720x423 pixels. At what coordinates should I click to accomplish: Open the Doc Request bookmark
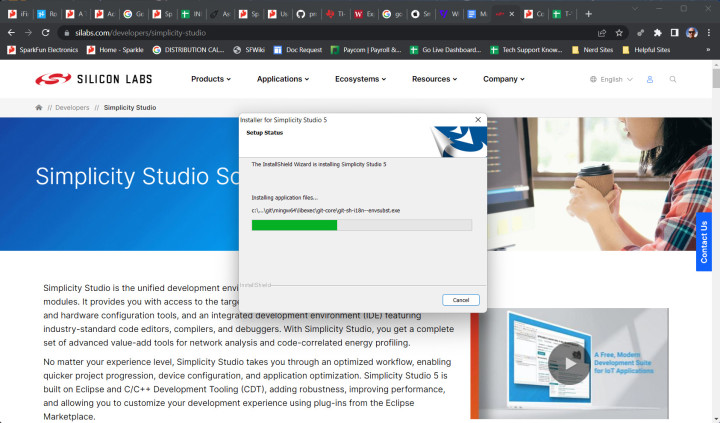(298, 50)
